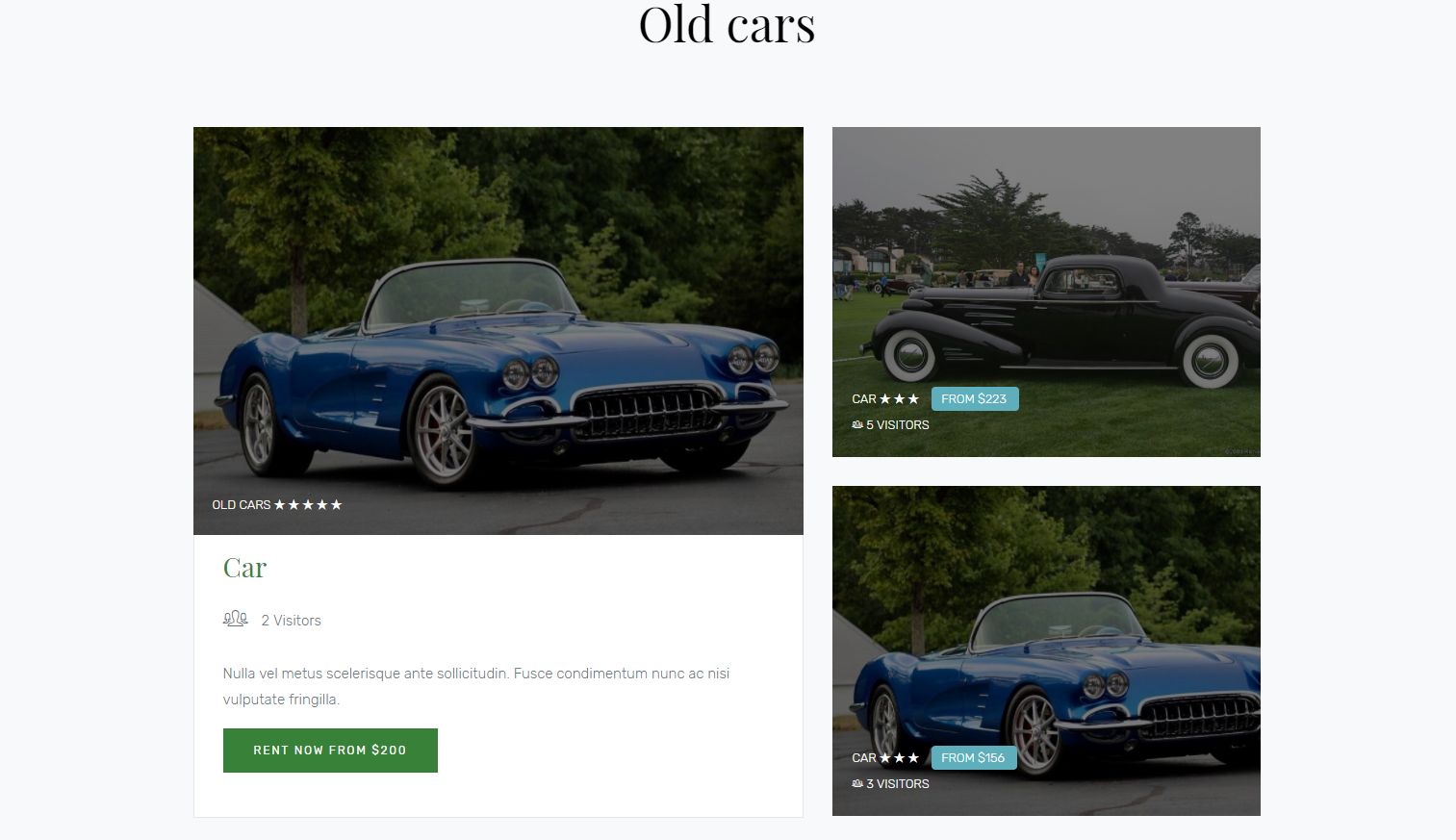Open the green Car title link
Screen dimensions: 1456x840
(244, 568)
